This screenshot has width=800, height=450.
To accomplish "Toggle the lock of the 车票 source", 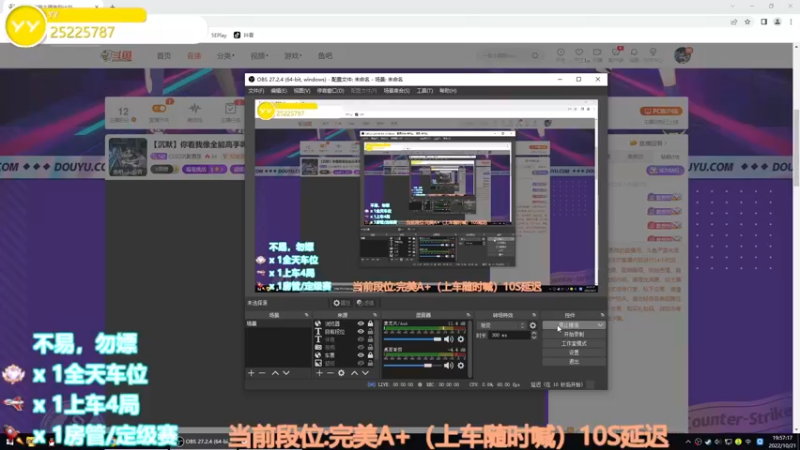I will click(370, 355).
